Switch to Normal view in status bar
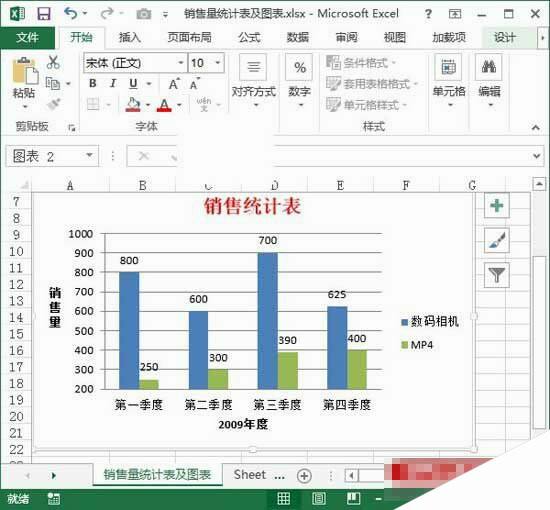Image resolution: width=550 pixels, height=510 pixels. point(283,498)
